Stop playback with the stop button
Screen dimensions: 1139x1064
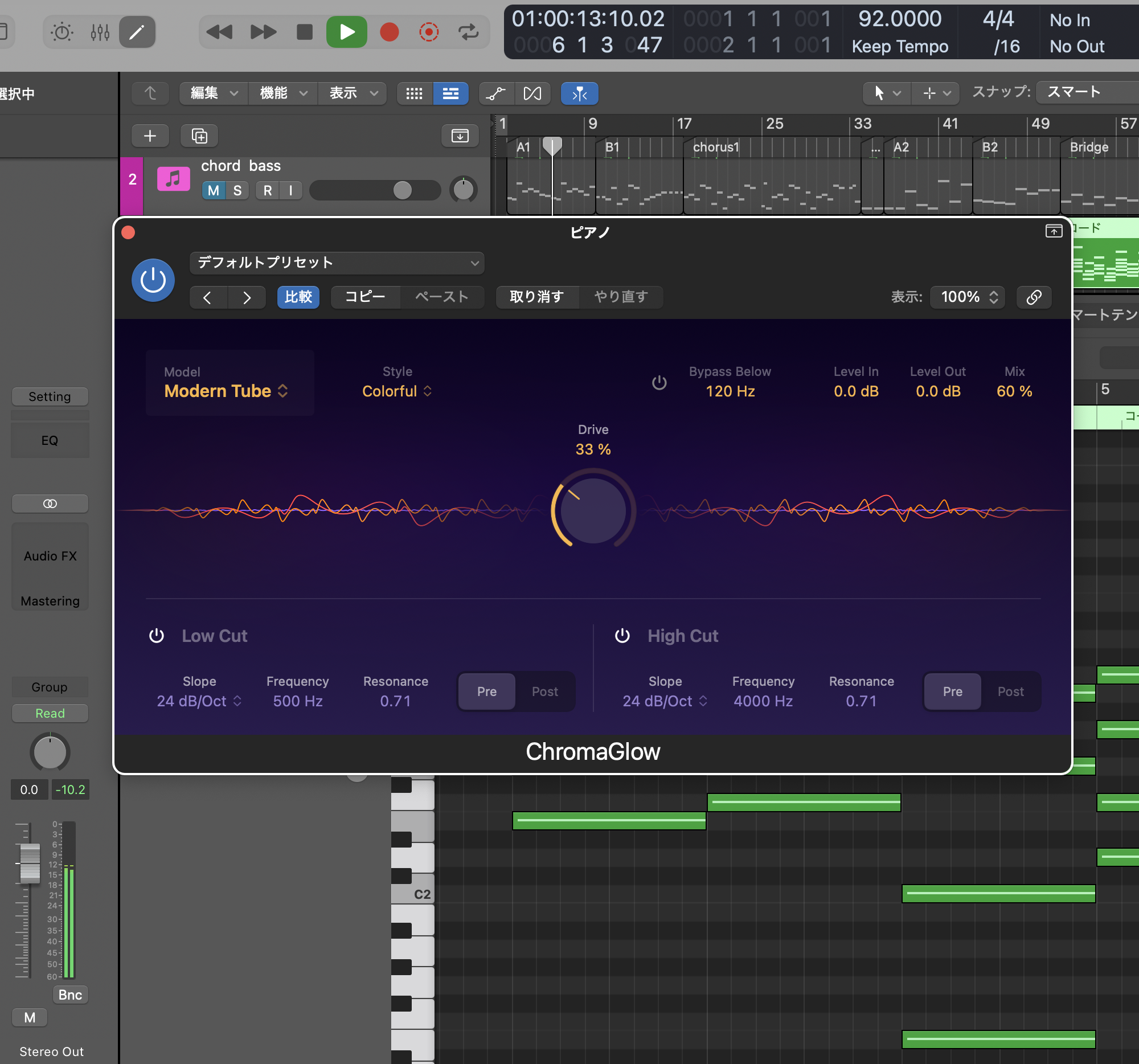coord(304,32)
